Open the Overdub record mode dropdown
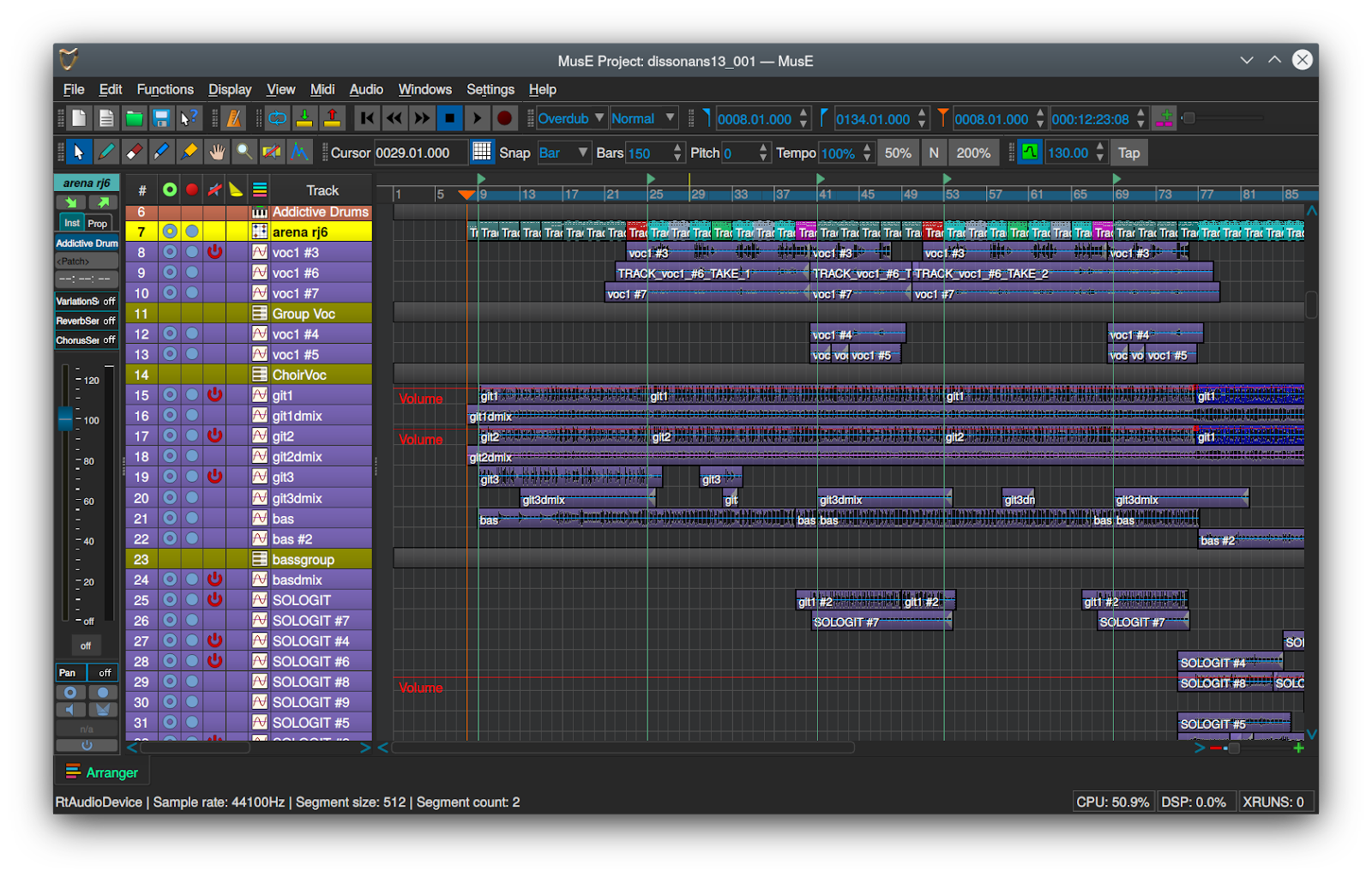This screenshot has height=877, width=1372. pos(571,118)
